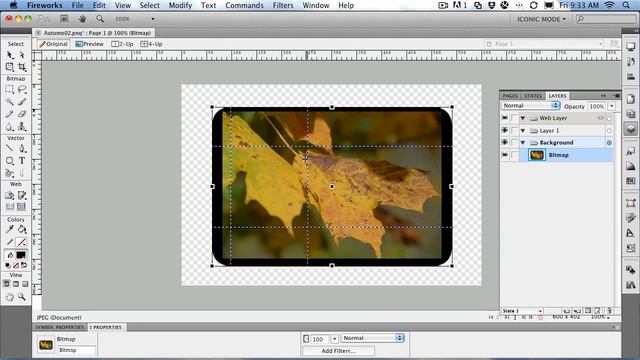
Task: Open the Layers panel blend mode dropdown
Action: click(x=530, y=106)
